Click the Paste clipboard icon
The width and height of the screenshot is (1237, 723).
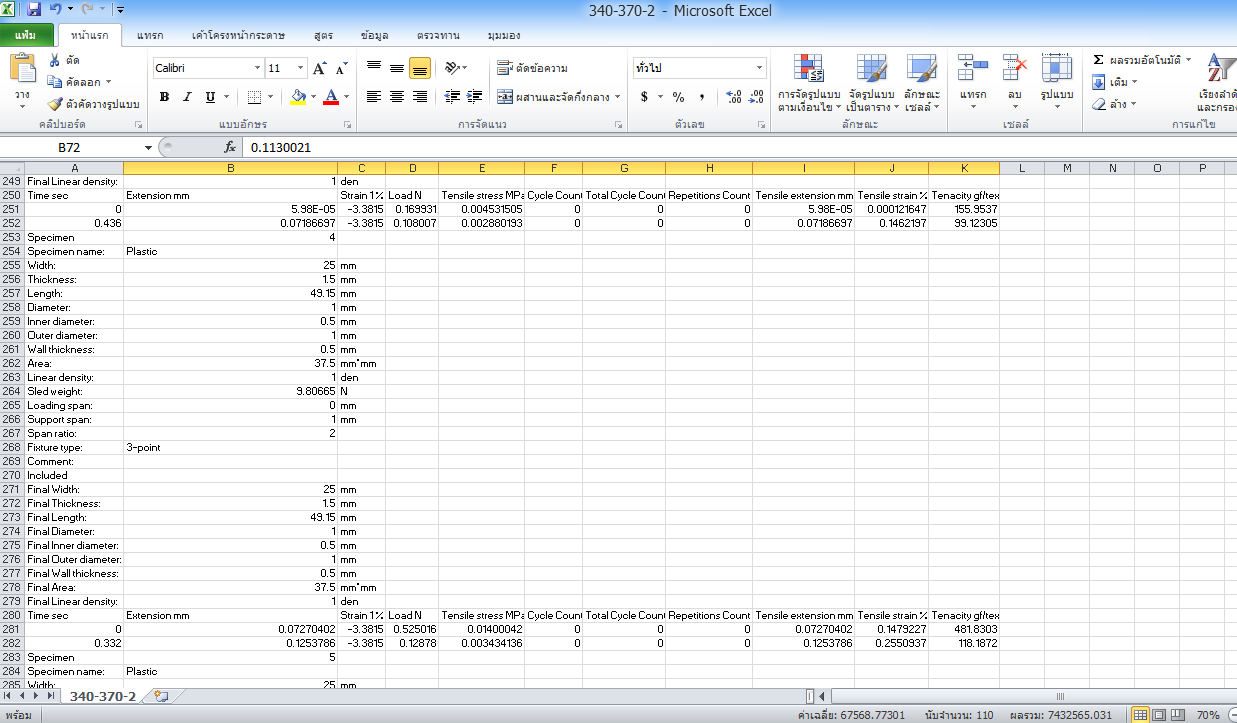pyautogui.click(x=22, y=68)
